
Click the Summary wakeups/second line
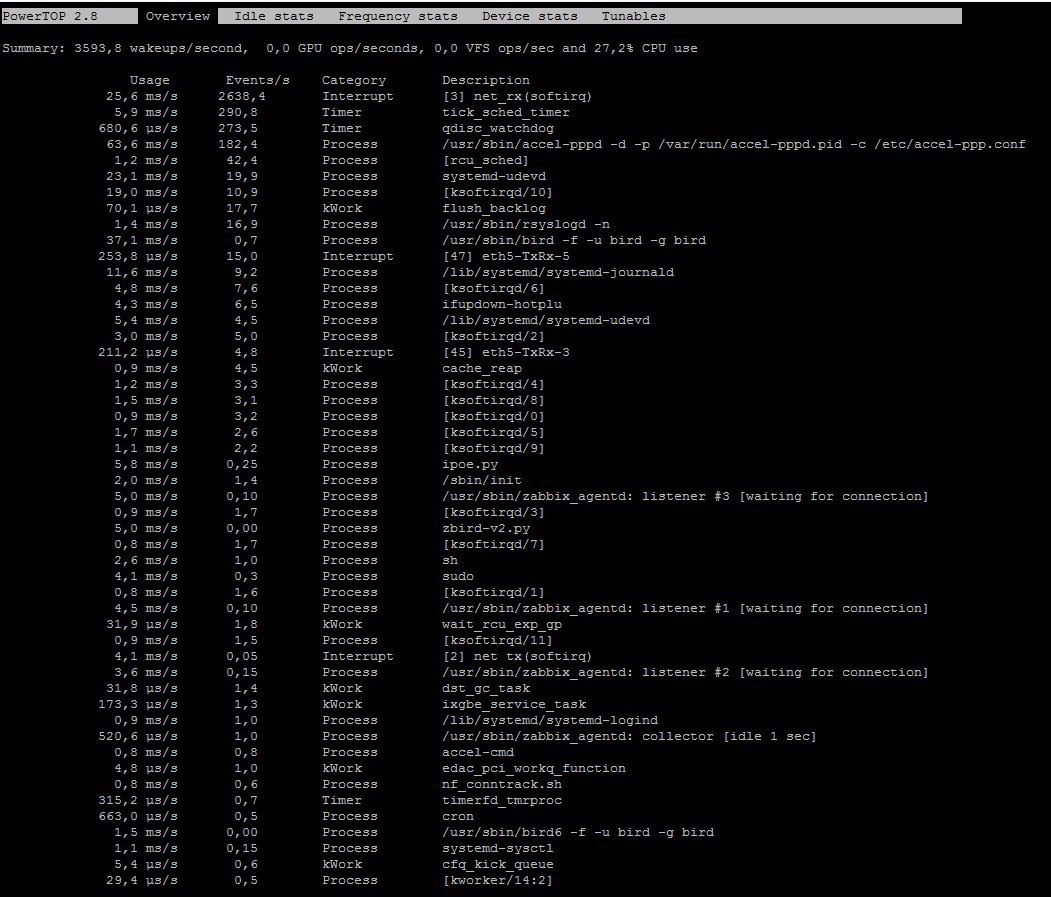(x=350, y=48)
